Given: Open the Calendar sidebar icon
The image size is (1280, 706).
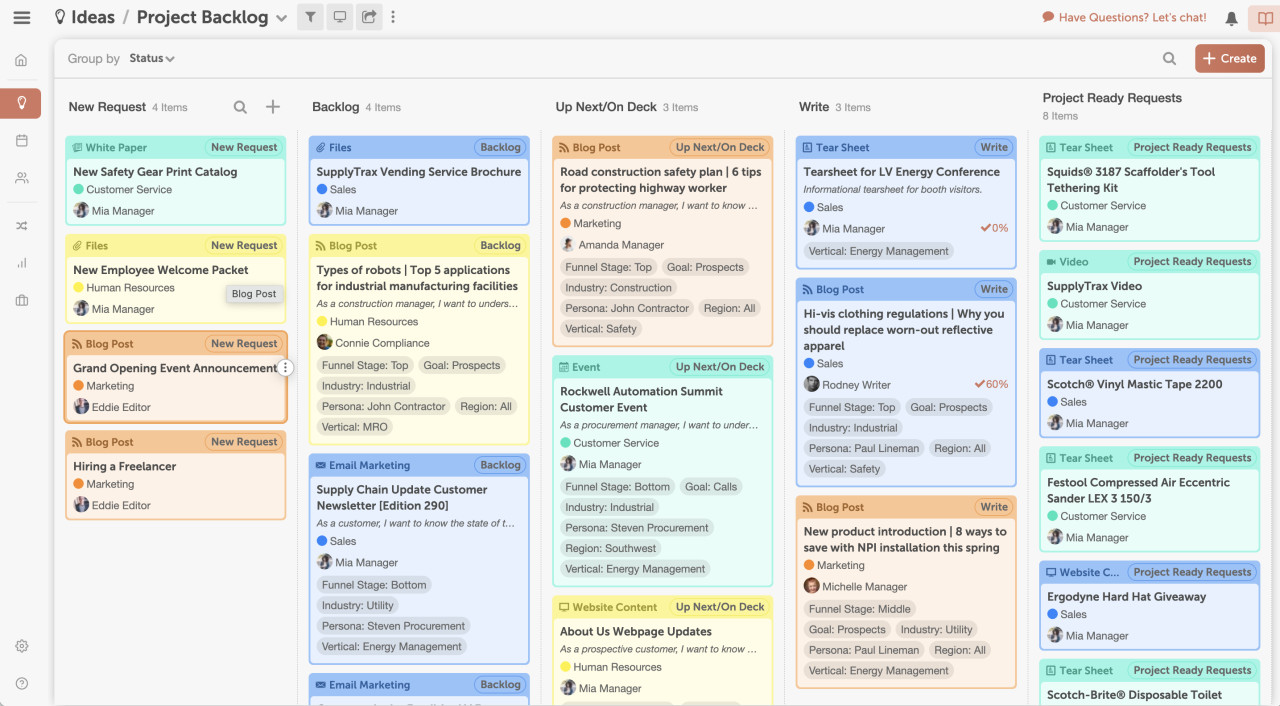Looking at the screenshot, I should tap(21, 141).
